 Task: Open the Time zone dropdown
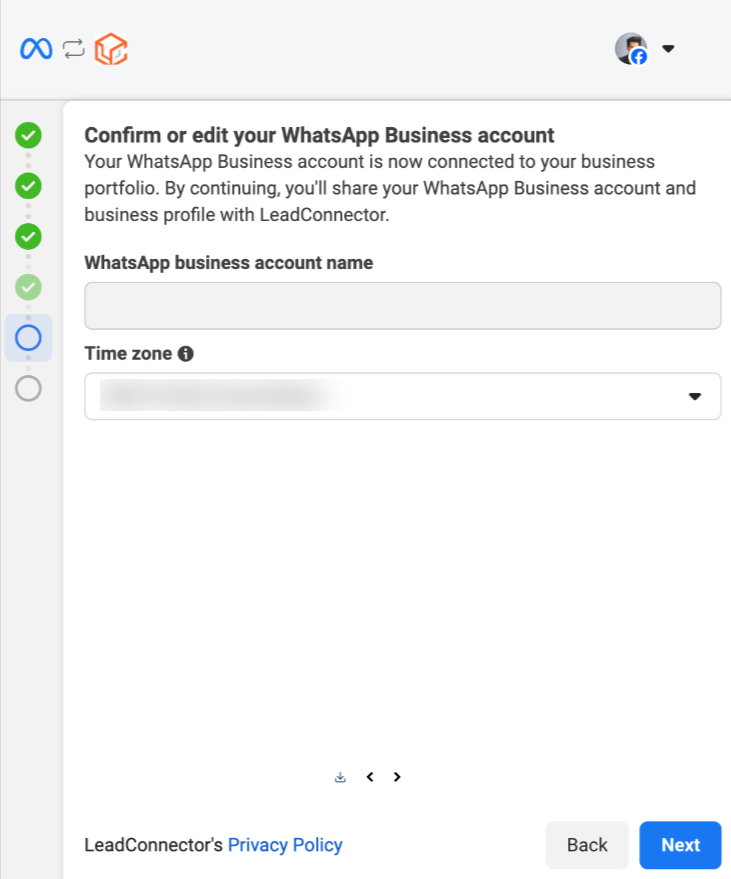[402, 396]
